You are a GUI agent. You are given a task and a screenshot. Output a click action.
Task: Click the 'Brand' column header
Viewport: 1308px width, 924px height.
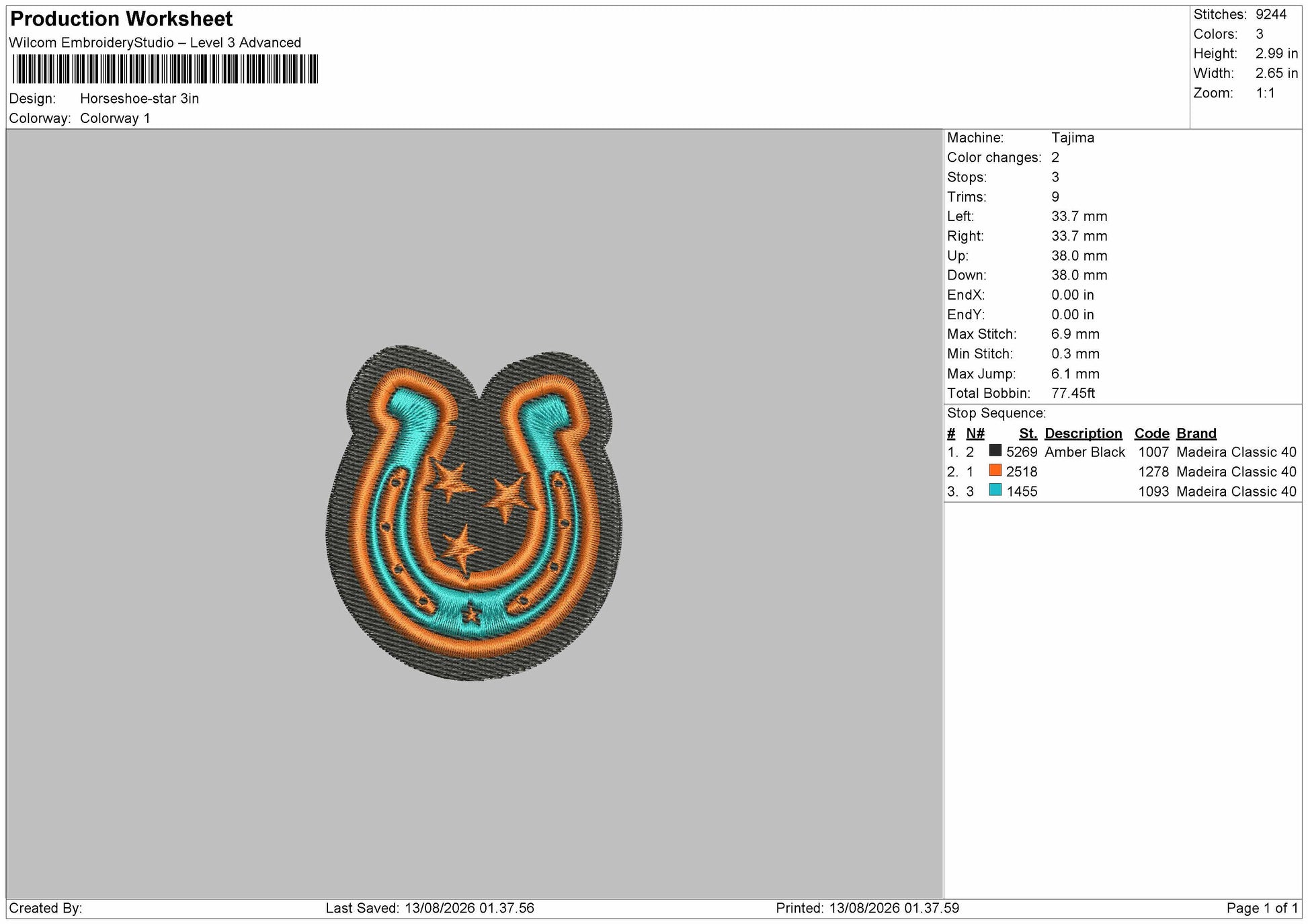pos(1196,433)
